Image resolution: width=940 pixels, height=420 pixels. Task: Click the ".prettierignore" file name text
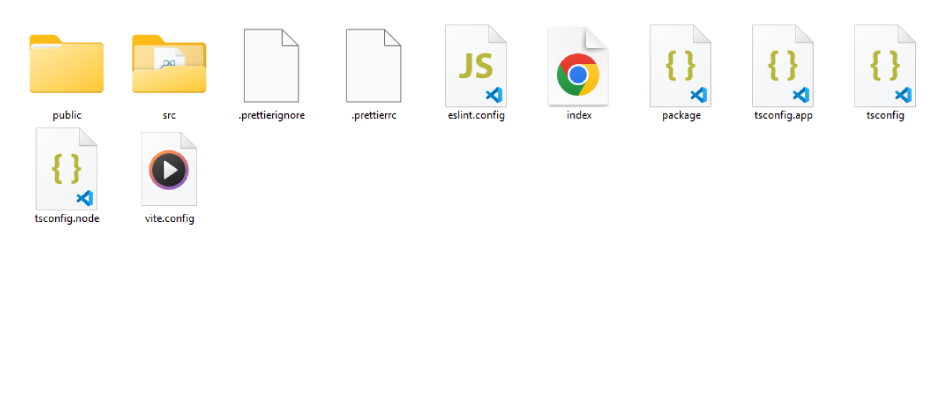point(271,115)
